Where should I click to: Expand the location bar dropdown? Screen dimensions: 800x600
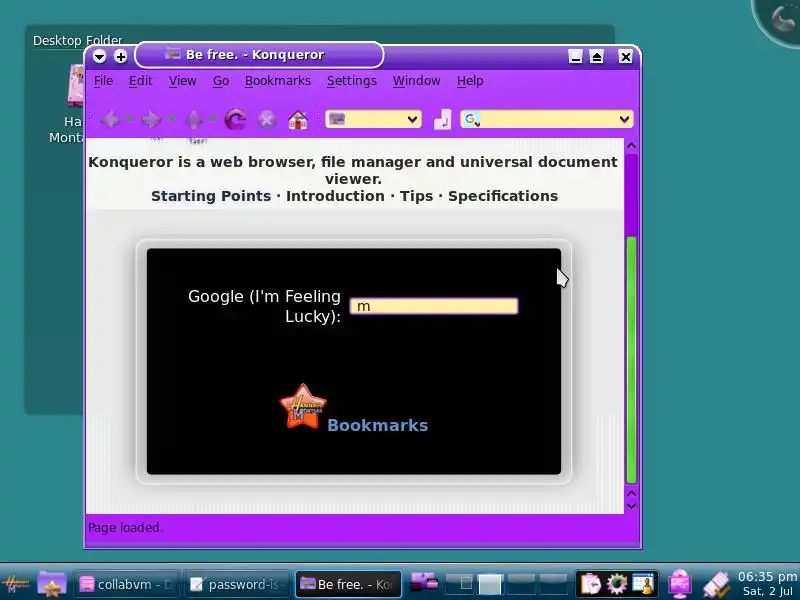[x=412, y=120]
